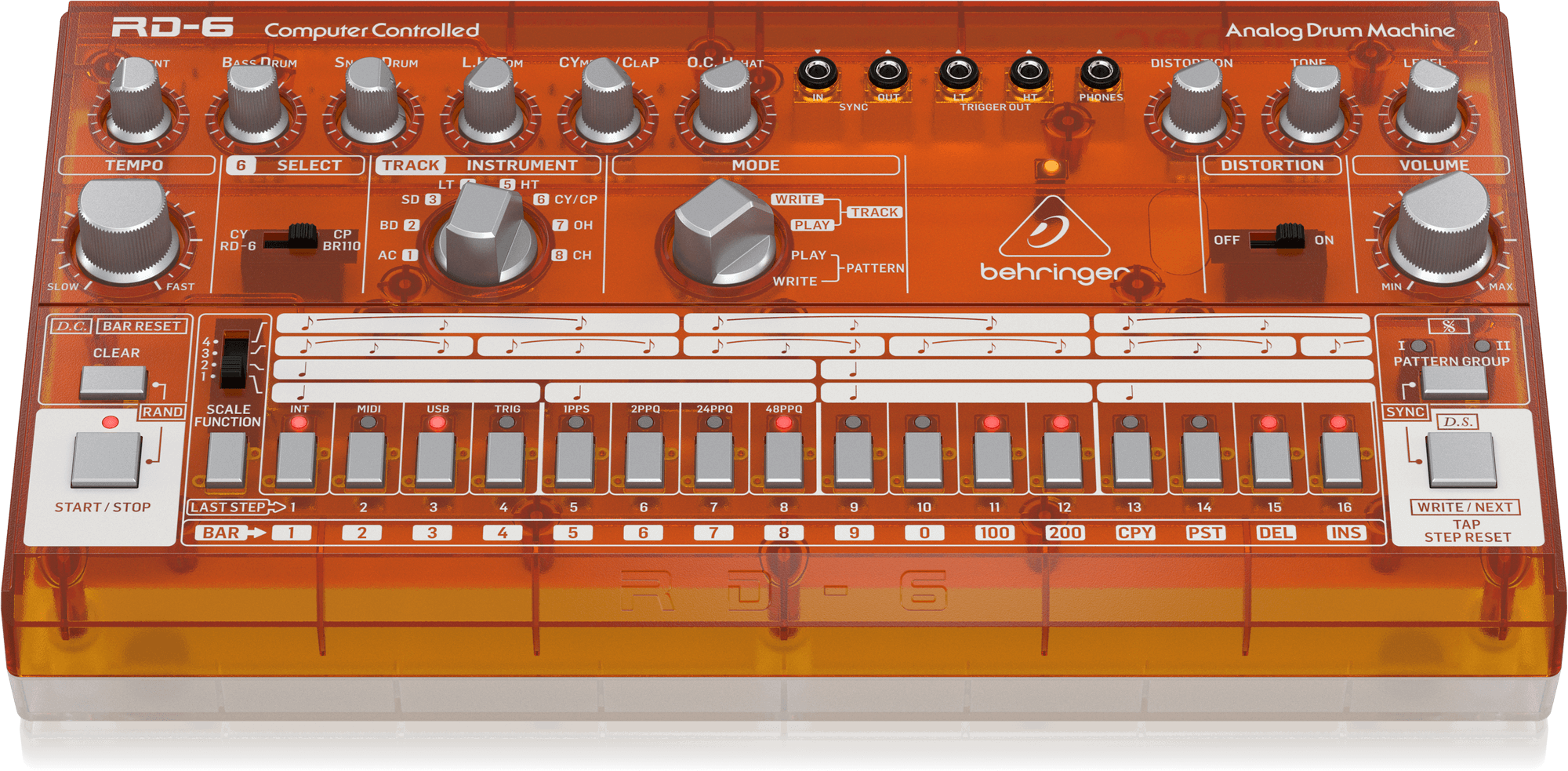Click the step 1 red LED
The image size is (1568, 771).
click(x=299, y=423)
